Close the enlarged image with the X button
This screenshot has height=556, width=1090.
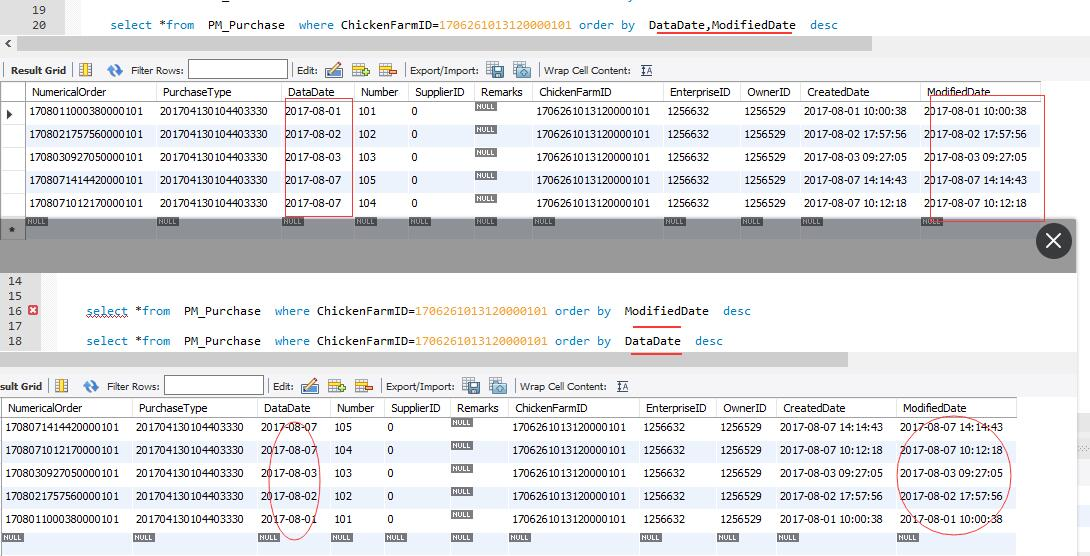[1054, 240]
